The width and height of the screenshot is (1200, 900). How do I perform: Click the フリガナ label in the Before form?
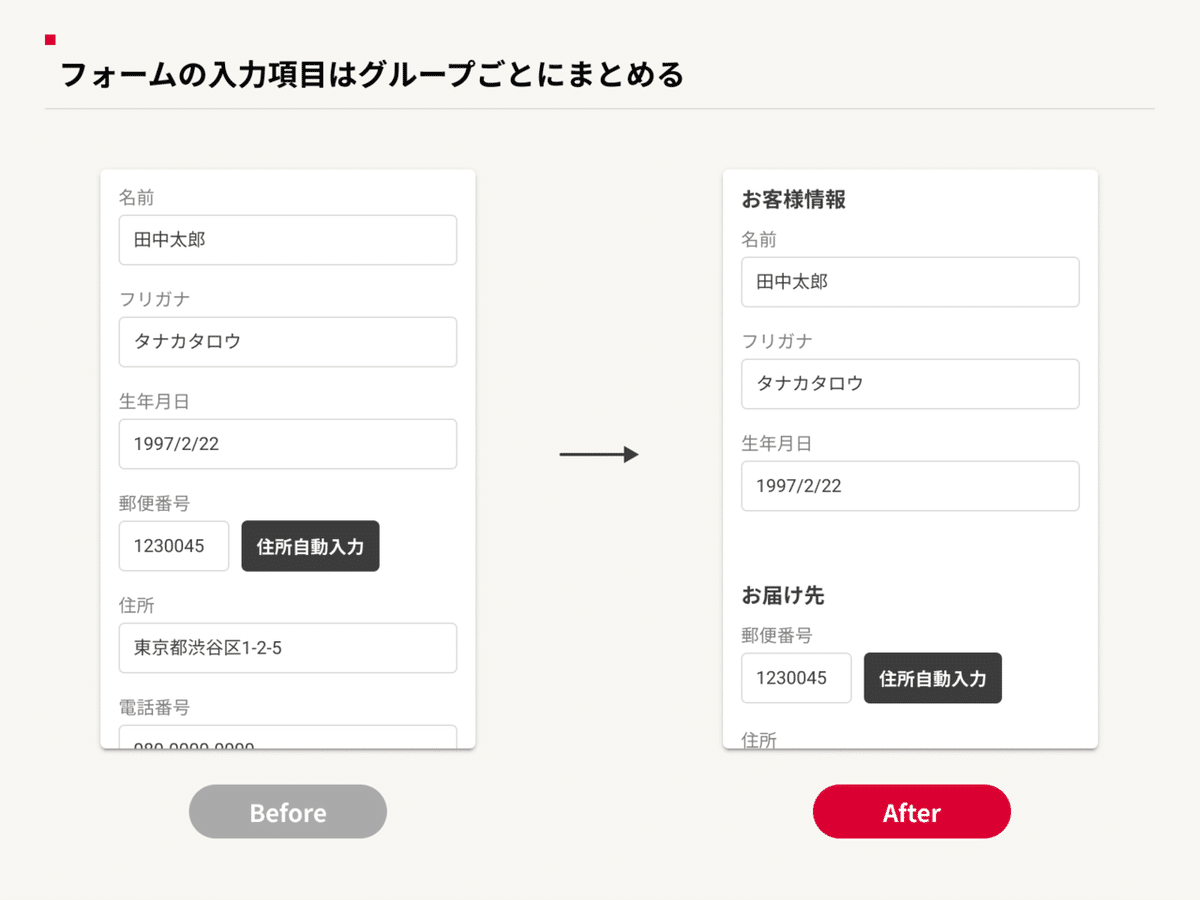click(x=154, y=300)
